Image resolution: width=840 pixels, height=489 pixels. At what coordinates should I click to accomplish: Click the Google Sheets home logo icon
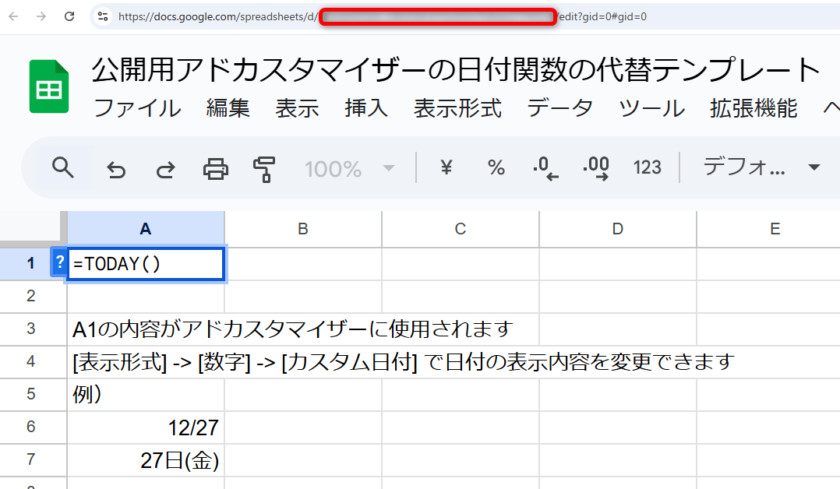point(46,88)
